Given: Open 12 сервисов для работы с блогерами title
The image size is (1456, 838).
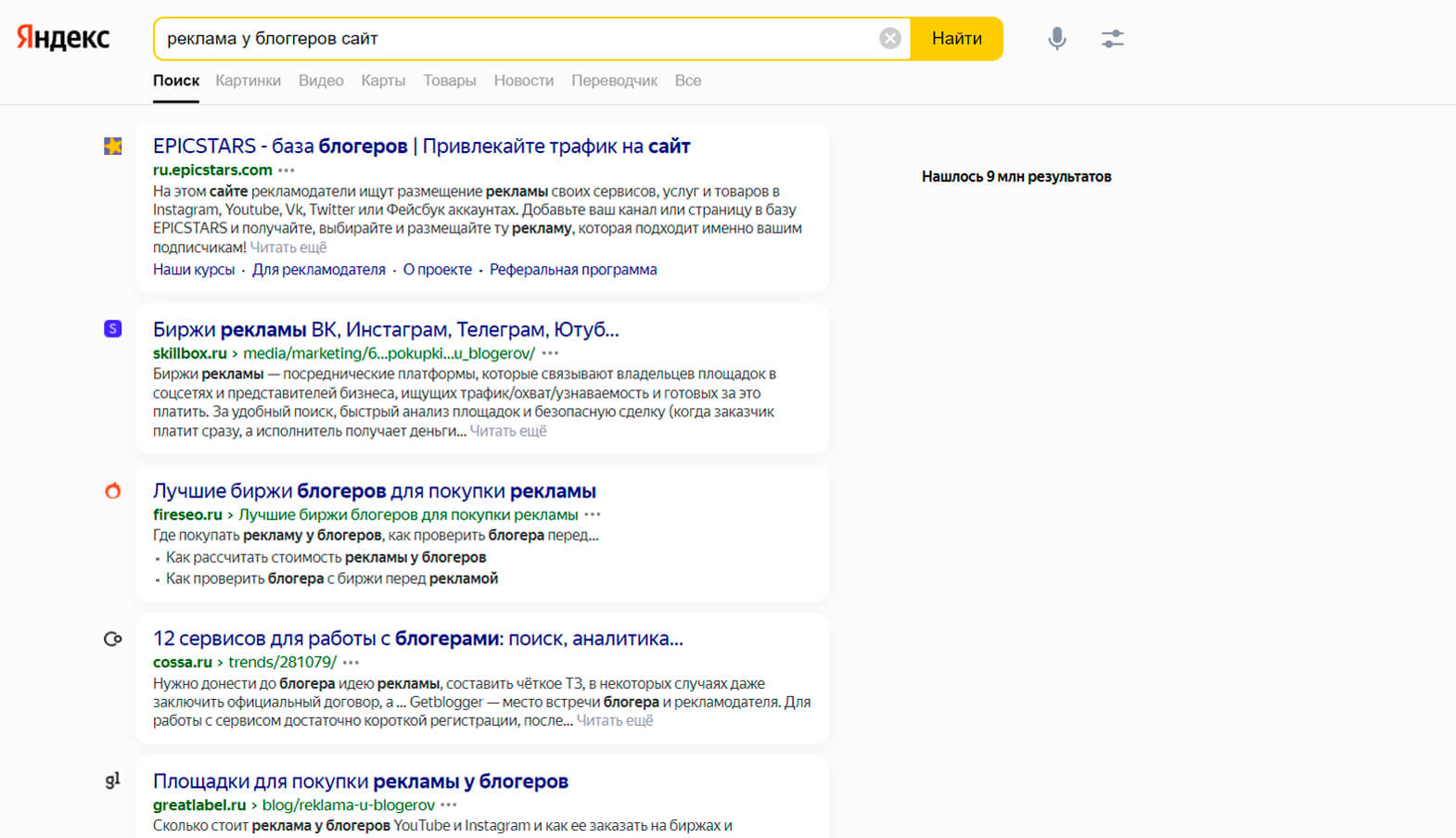Looking at the screenshot, I should (418, 639).
